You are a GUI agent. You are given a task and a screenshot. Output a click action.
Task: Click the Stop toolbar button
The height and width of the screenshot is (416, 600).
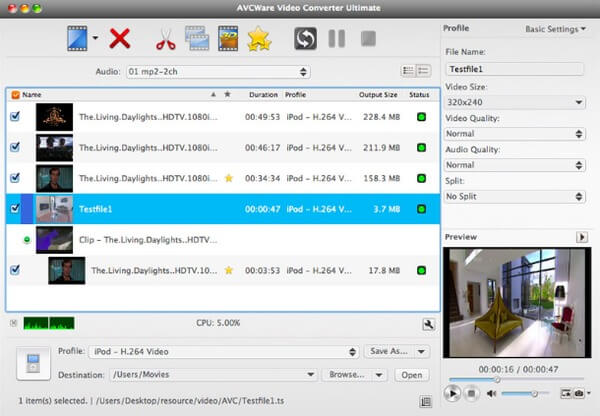(368, 38)
